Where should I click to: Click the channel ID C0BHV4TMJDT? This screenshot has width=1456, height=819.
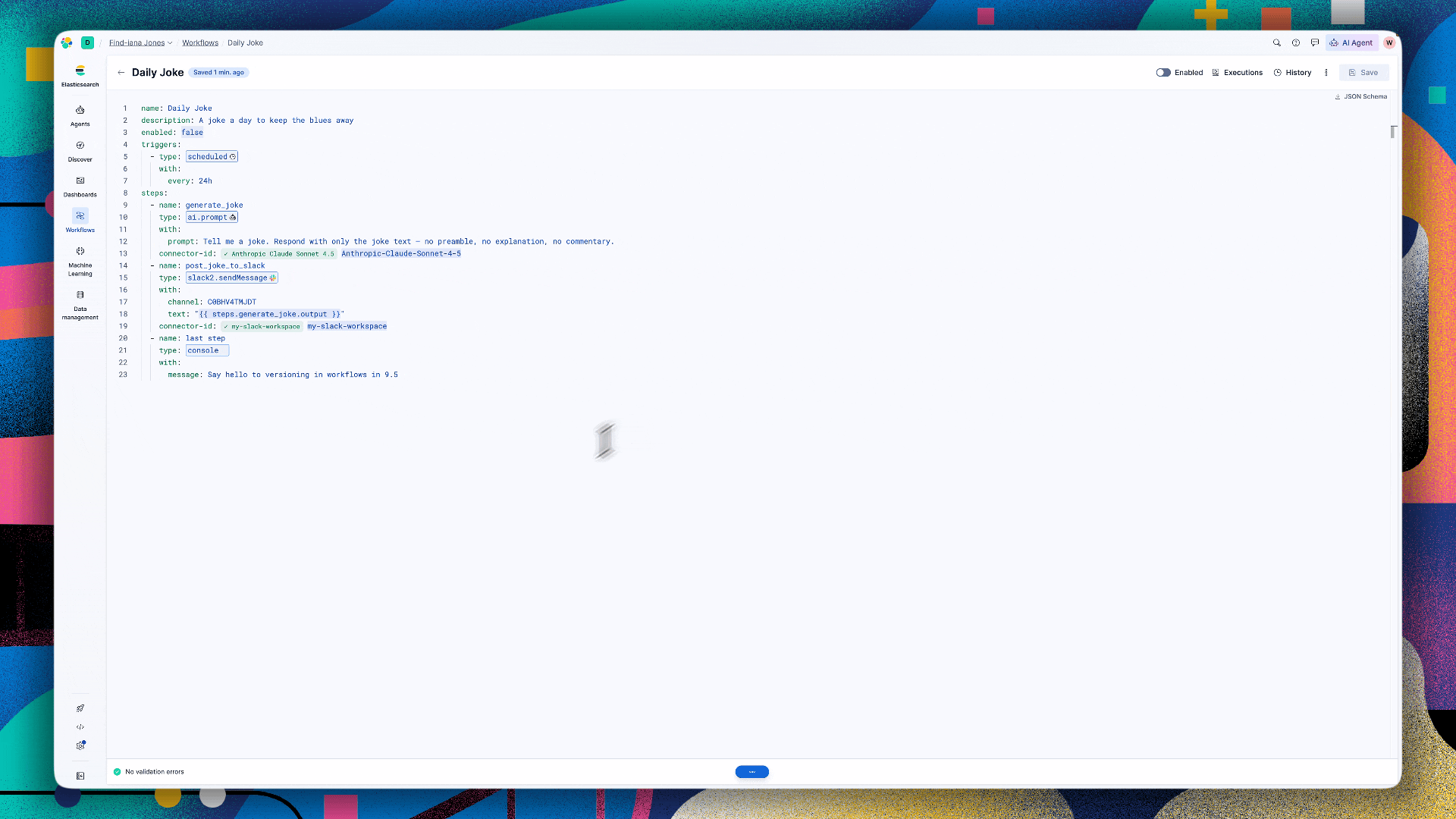(x=232, y=302)
